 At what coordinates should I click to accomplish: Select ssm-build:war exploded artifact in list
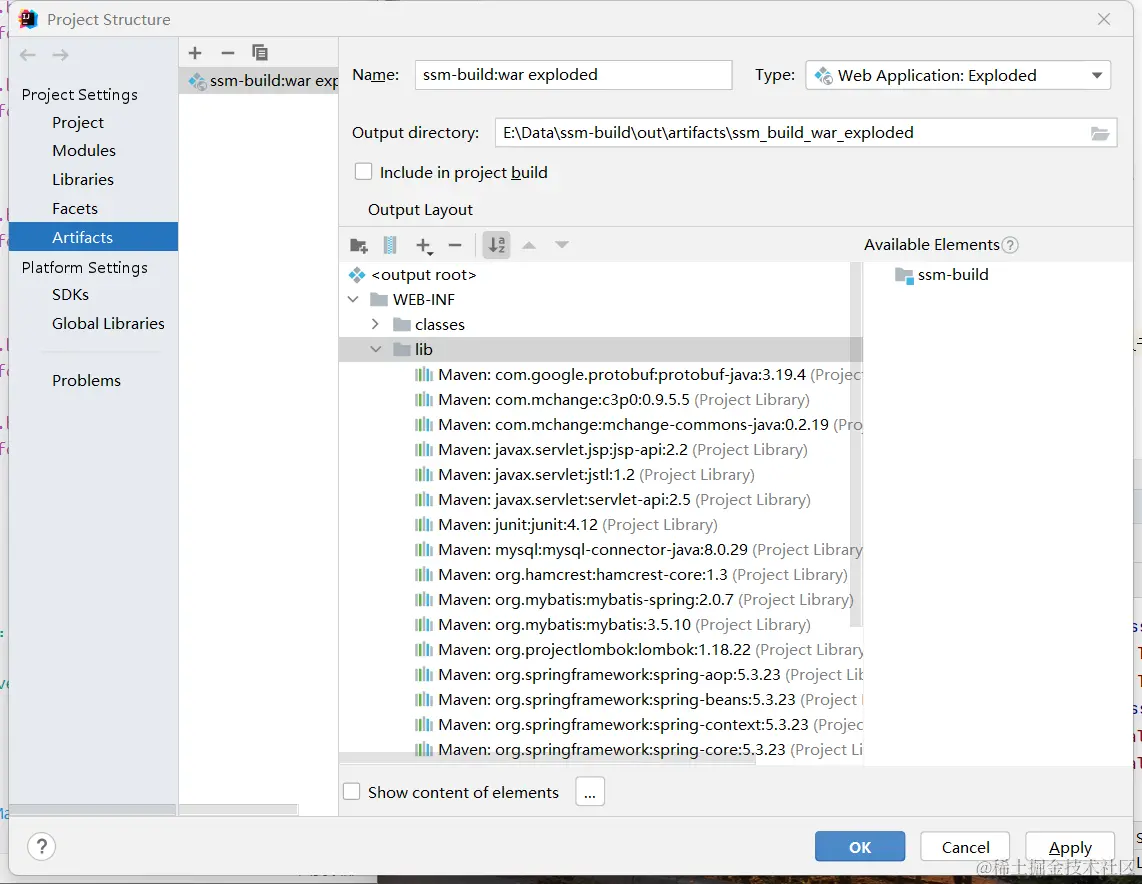point(259,81)
